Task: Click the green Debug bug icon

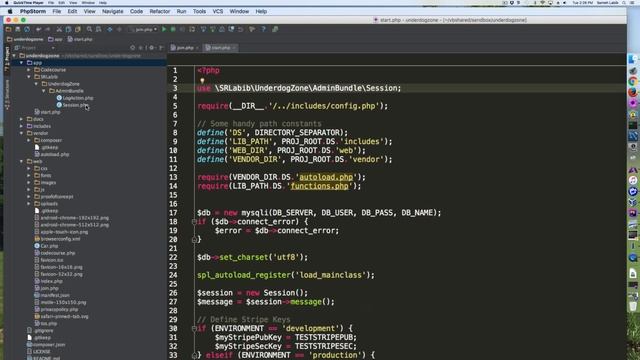Action: tap(173, 29)
